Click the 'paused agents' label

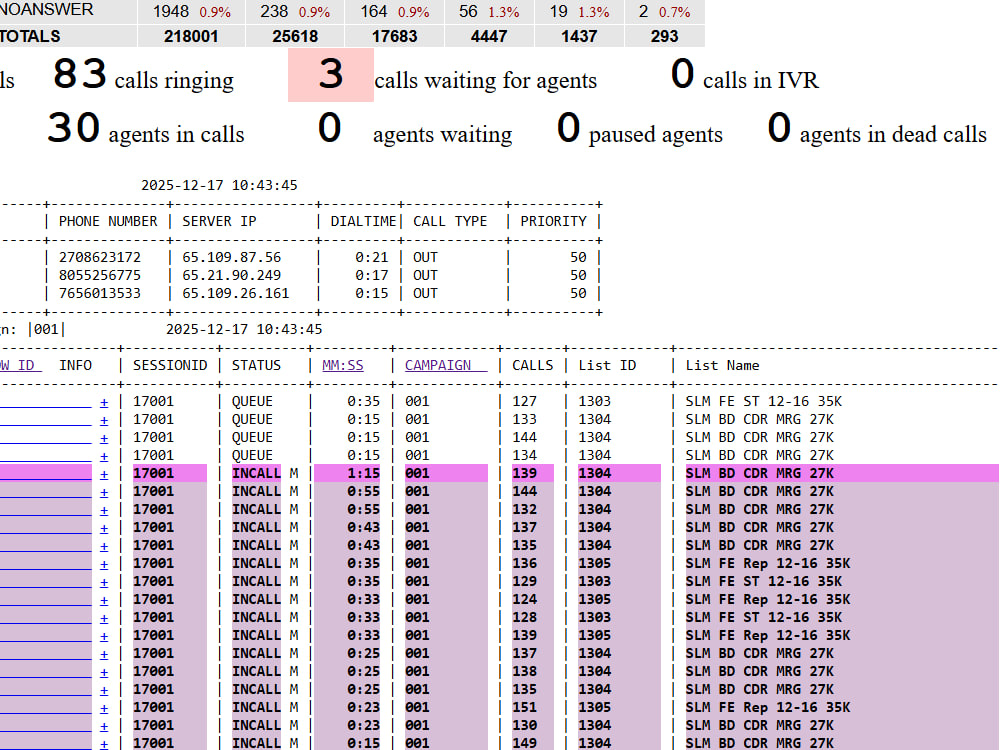pos(656,135)
